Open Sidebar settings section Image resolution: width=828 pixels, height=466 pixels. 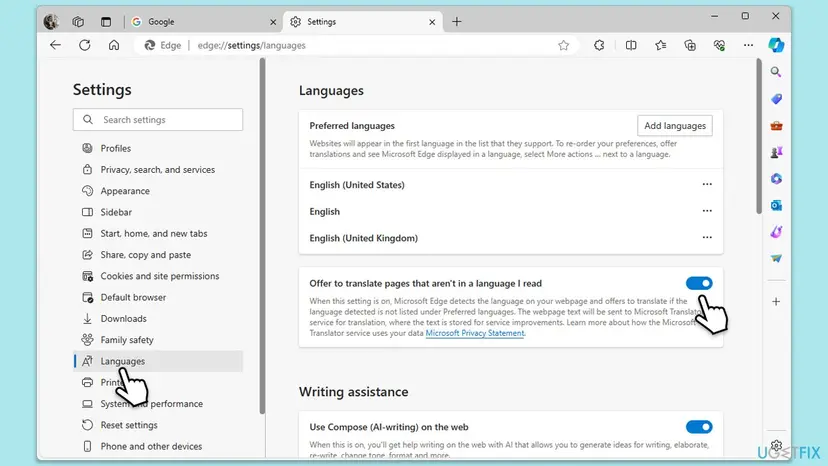pyautogui.click(x=158, y=212)
